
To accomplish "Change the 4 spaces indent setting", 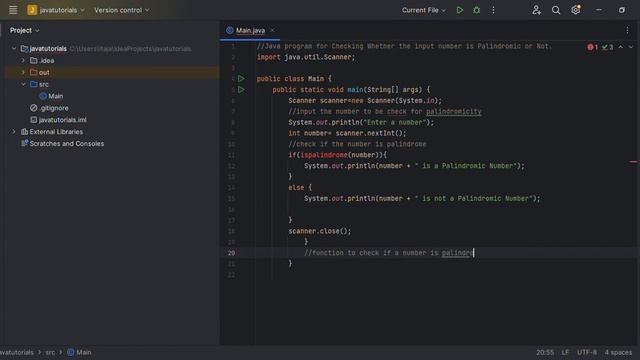I will pyautogui.click(x=618, y=352).
